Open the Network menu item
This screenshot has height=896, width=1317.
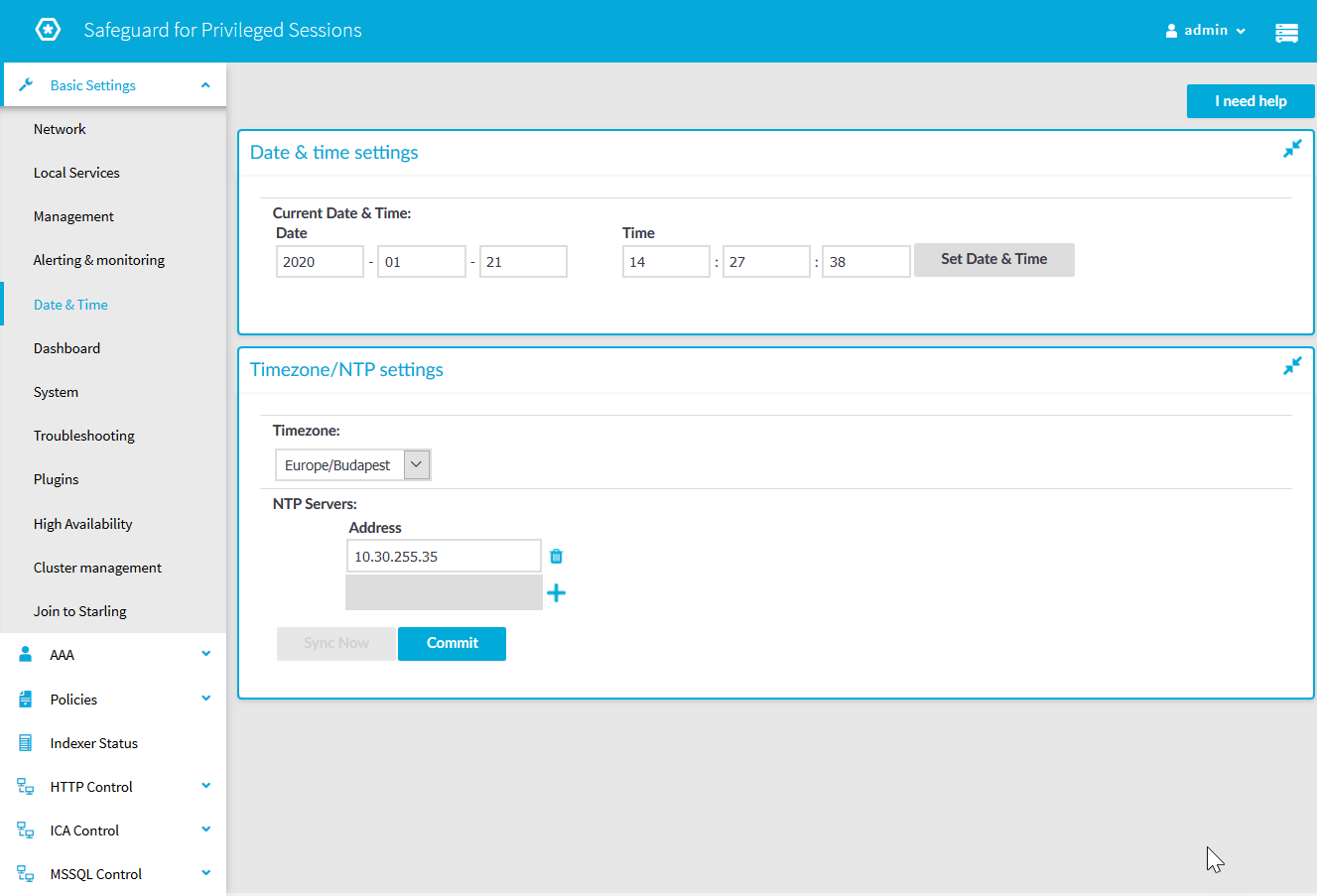tap(60, 129)
